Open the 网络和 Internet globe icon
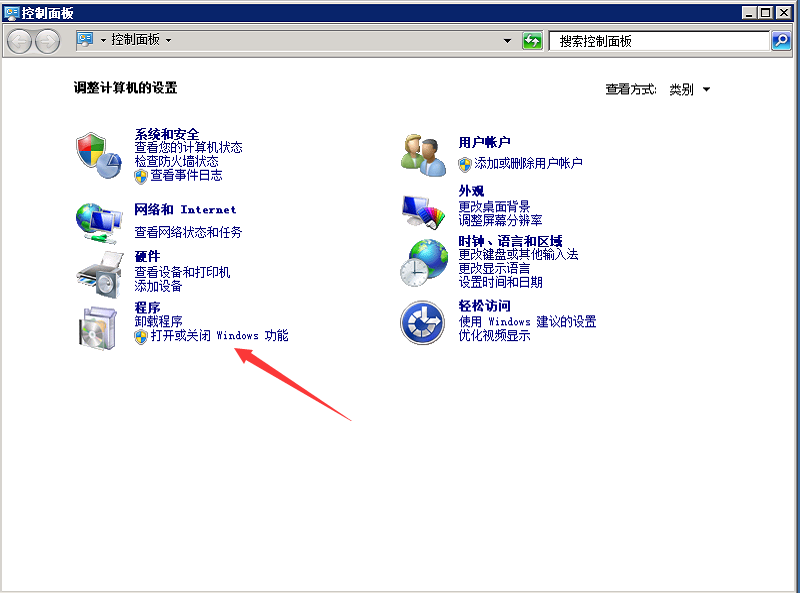 click(x=99, y=224)
